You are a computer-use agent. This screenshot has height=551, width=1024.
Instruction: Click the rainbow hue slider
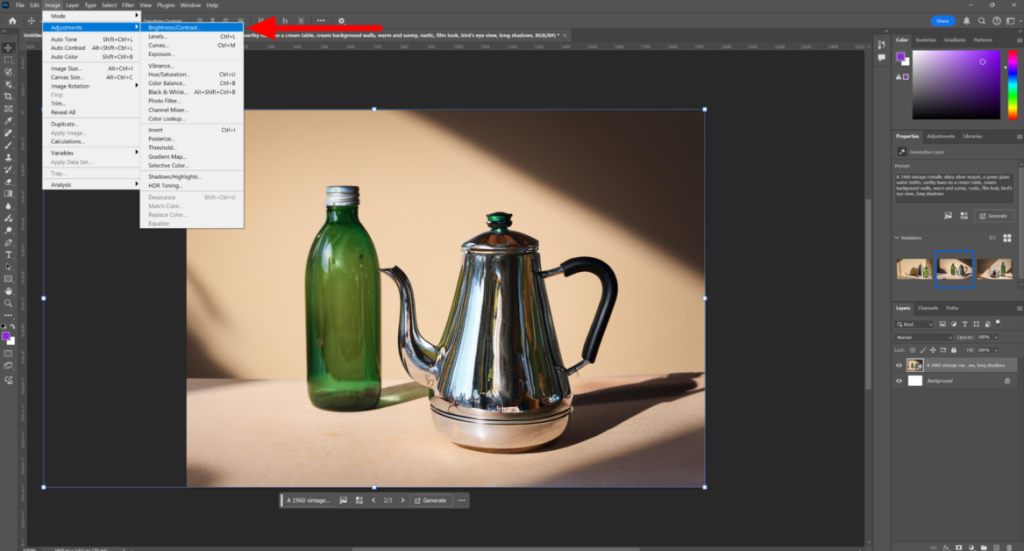pos(1013,85)
